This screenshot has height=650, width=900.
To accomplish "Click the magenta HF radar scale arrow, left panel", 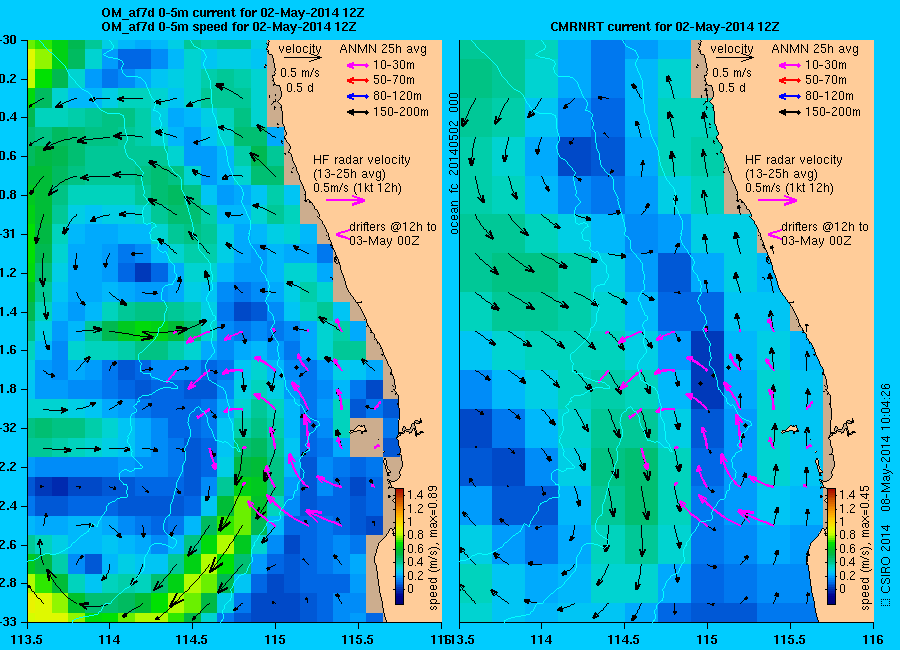I will click(346, 200).
